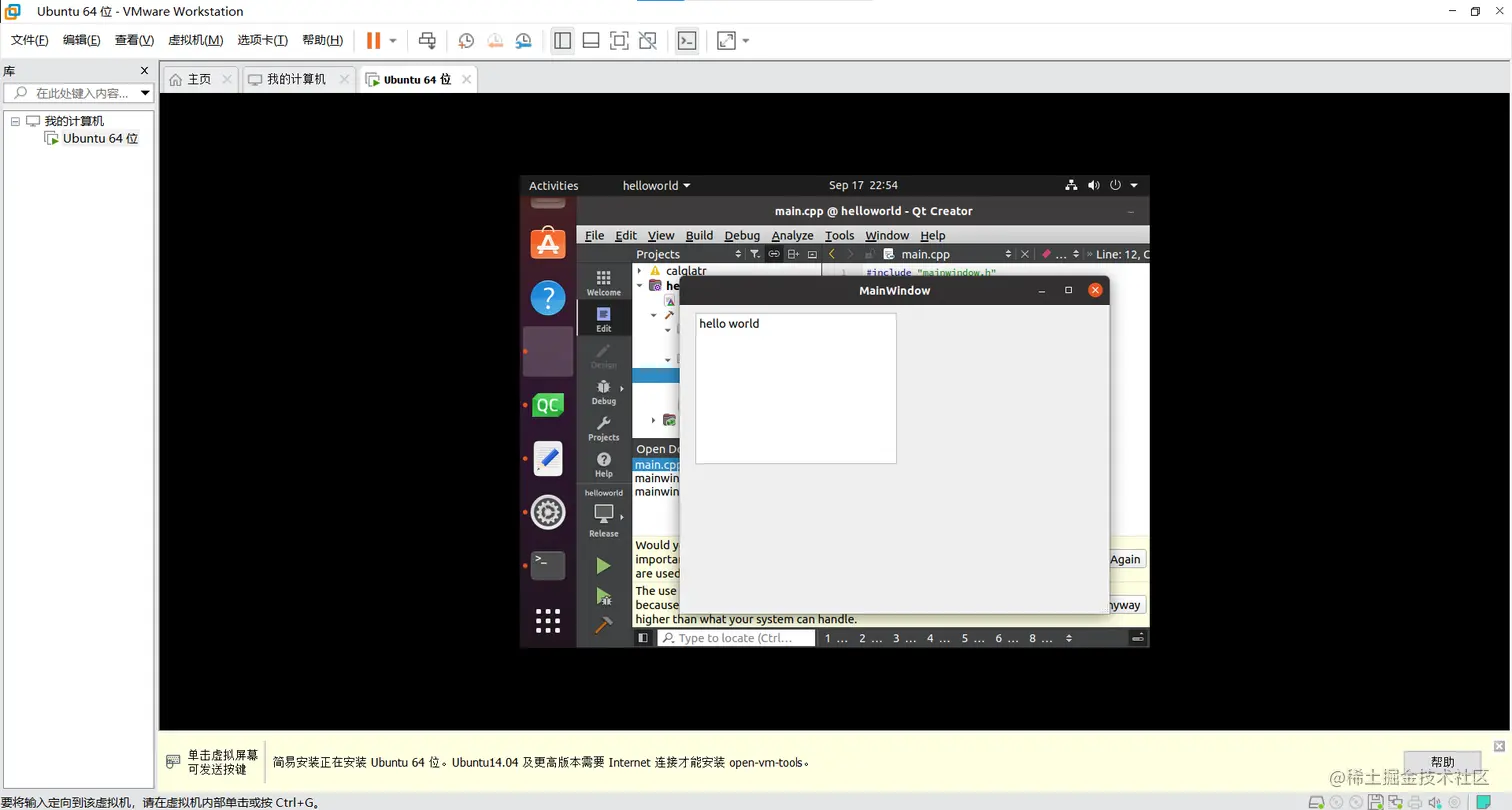
Task: Switch to the 主页 tab
Action: coord(200,79)
